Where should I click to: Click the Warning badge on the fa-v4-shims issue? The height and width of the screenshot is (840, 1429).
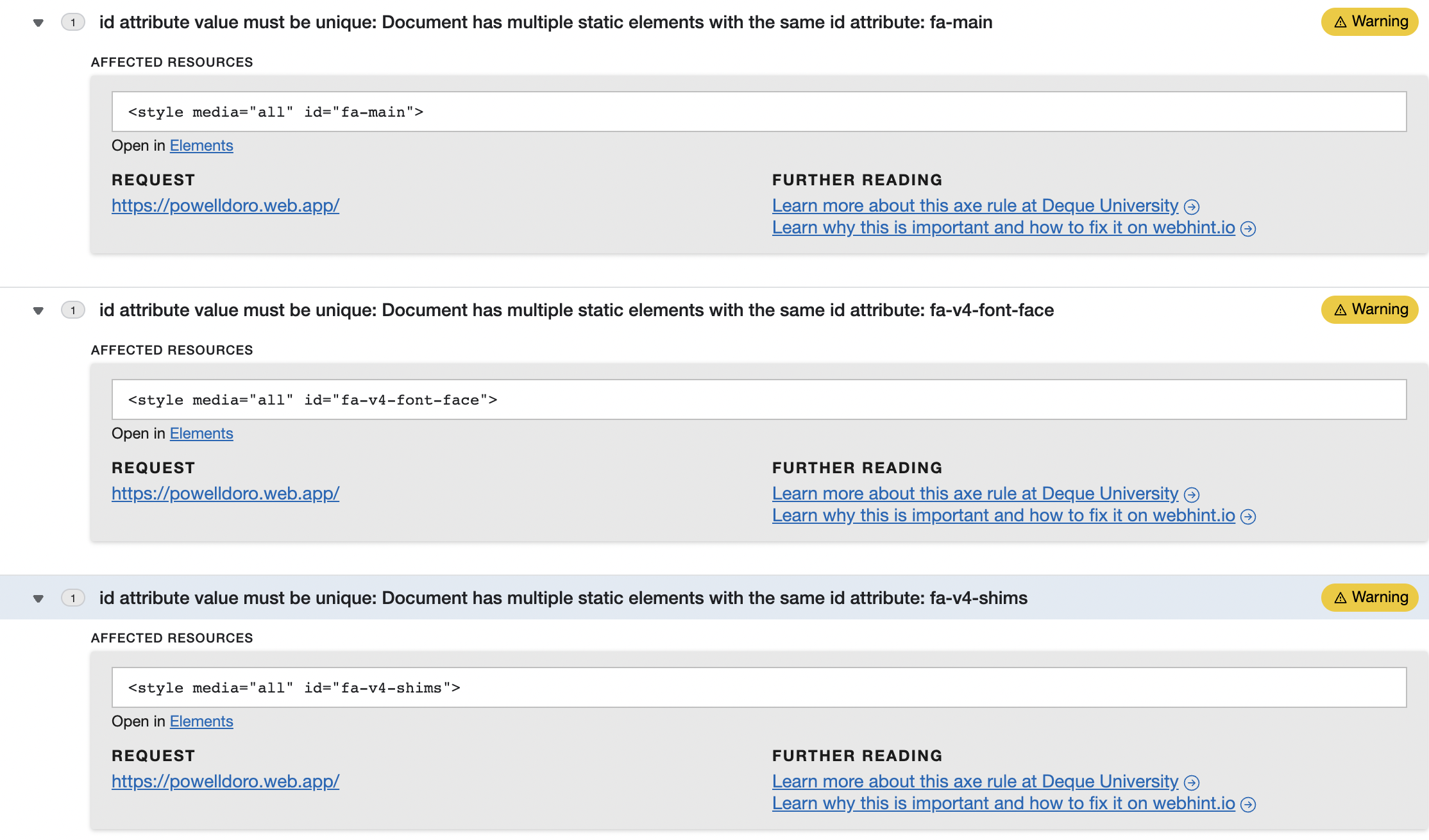[1369, 597]
